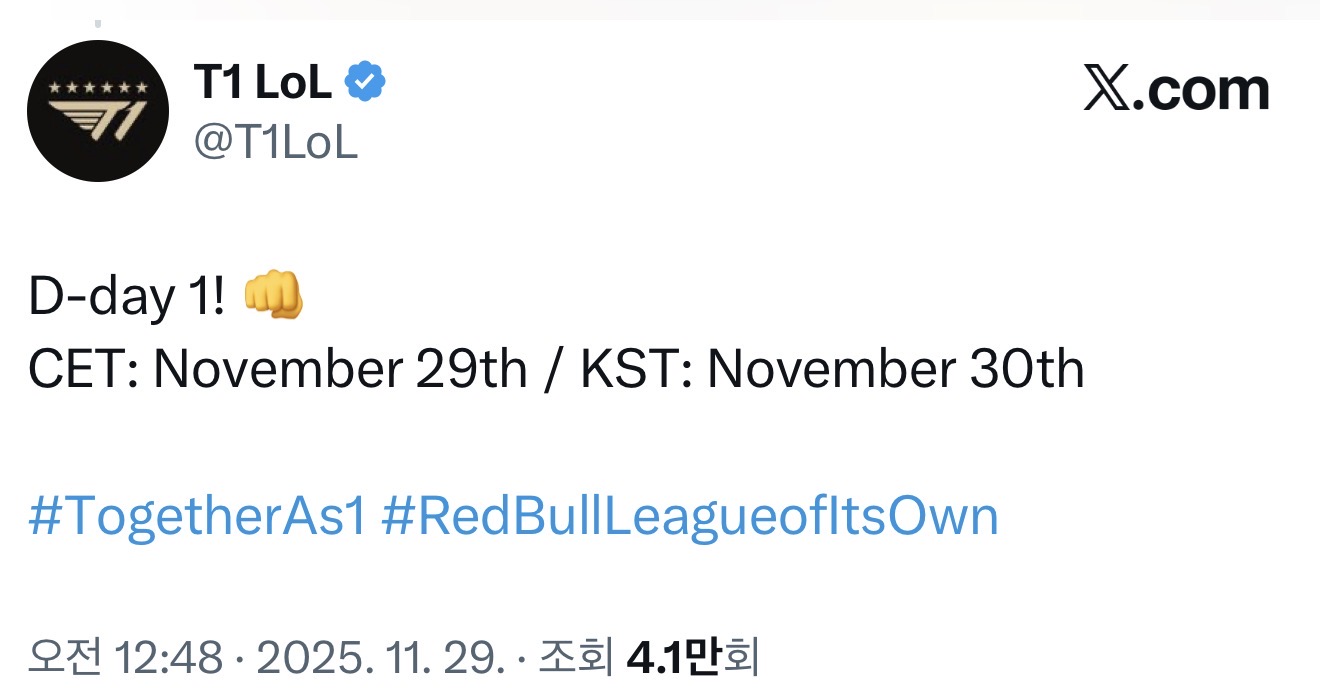Open the @T1LoL handle link
Viewport: 1320px width, 700px height.
click(275, 143)
